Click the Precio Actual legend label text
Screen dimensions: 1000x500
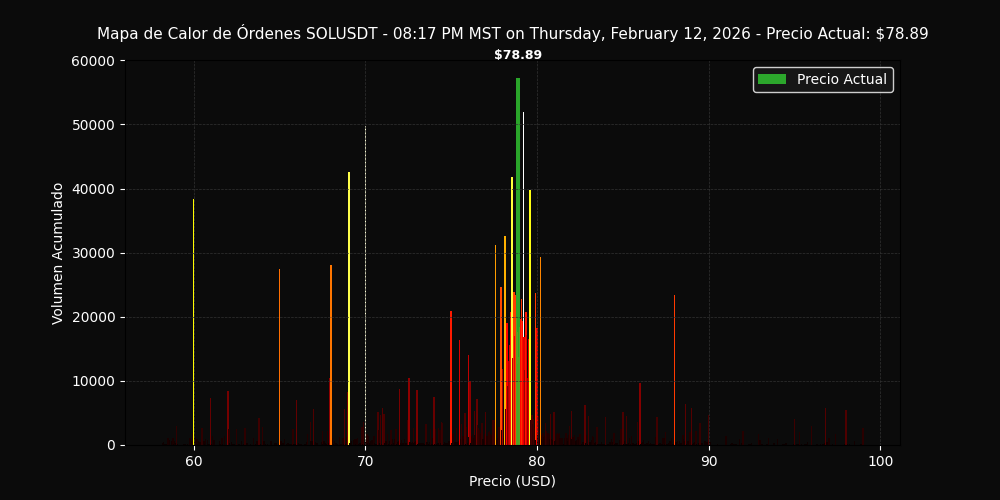(841, 80)
